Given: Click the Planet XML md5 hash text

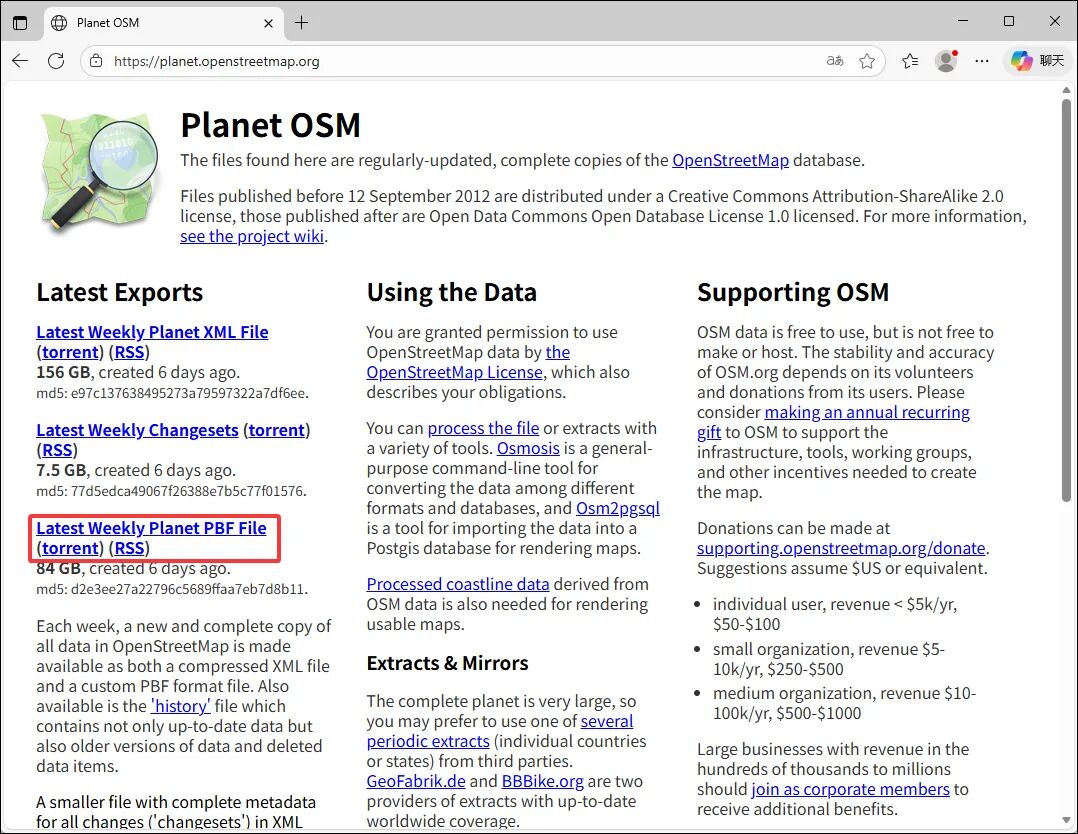Looking at the screenshot, I should tap(172, 394).
